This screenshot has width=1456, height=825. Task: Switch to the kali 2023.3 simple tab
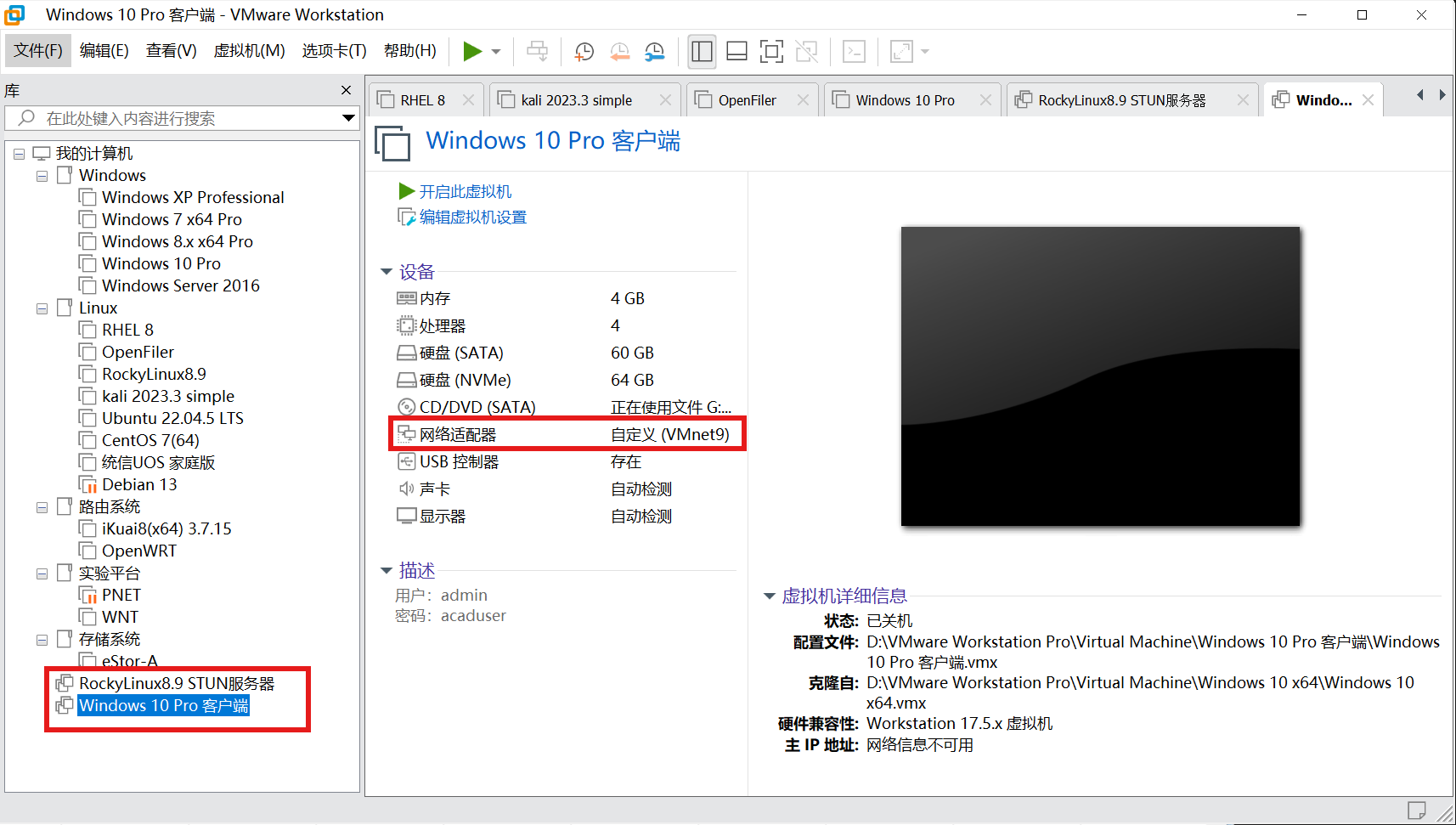click(576, 100)
